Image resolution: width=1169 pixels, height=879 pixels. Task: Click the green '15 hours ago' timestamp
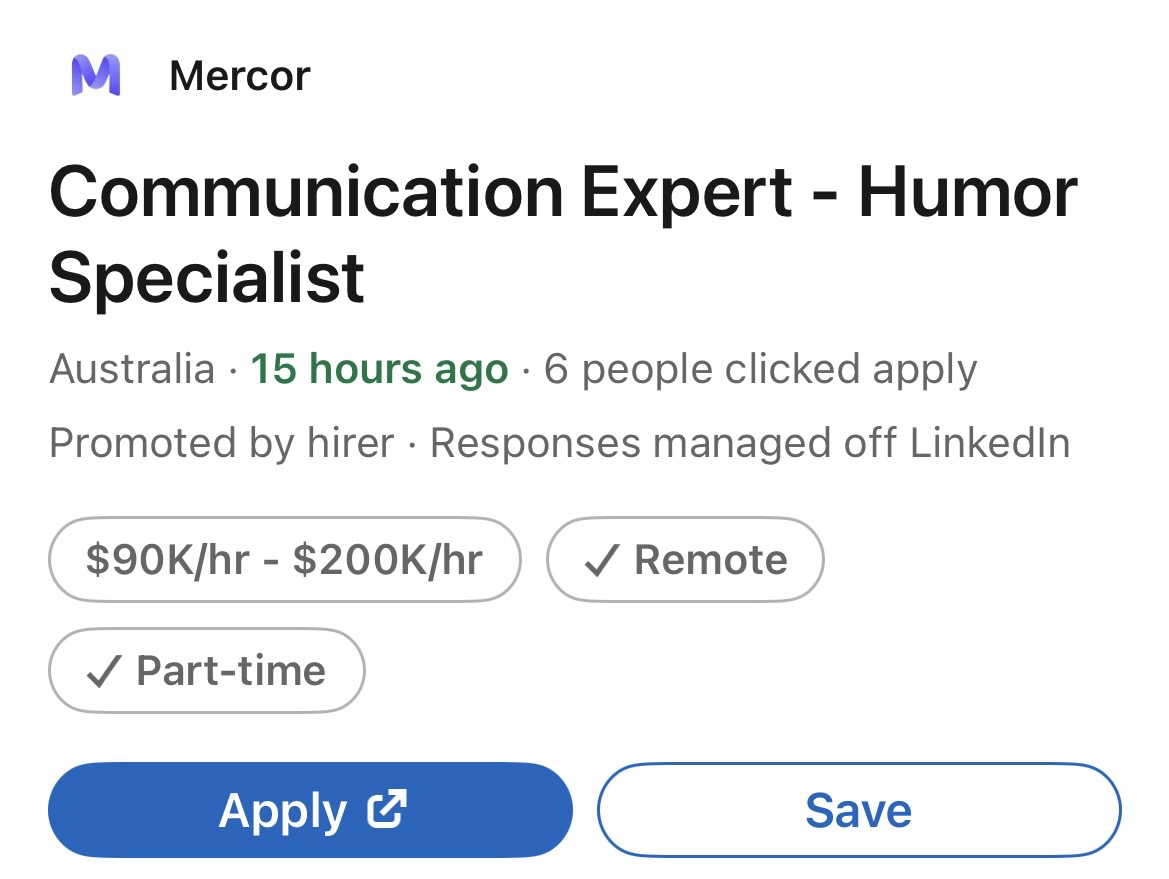(x=379, y=369)
